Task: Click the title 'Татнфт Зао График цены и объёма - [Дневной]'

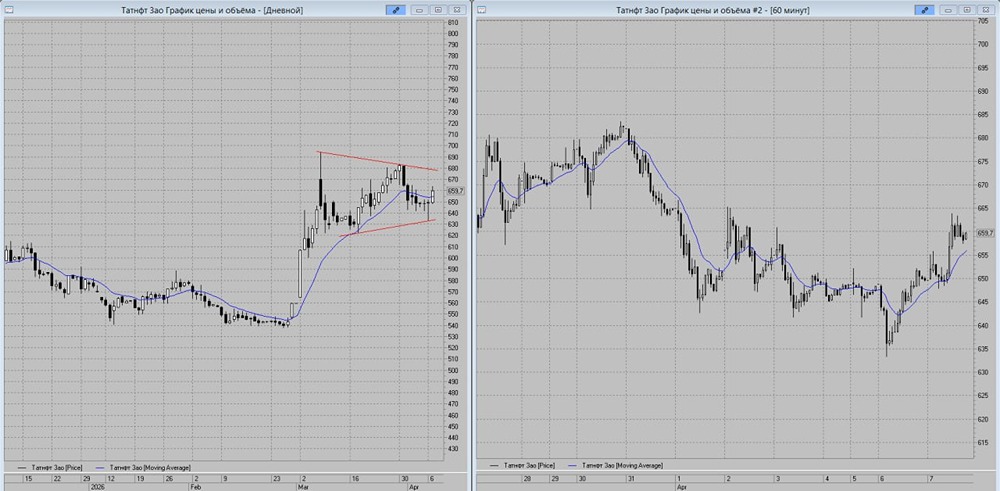Action: [212, 10]
